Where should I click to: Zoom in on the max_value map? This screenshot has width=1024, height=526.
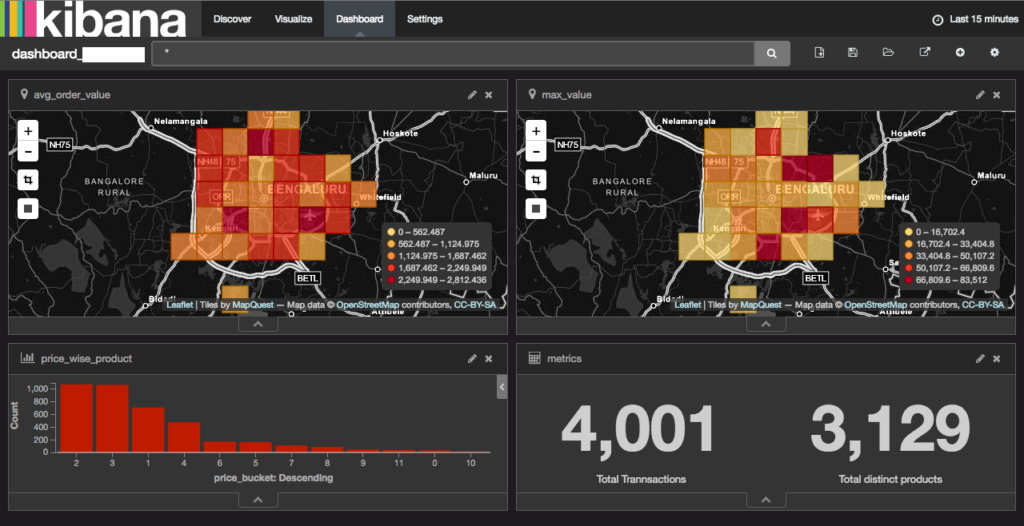coord(536,131)
